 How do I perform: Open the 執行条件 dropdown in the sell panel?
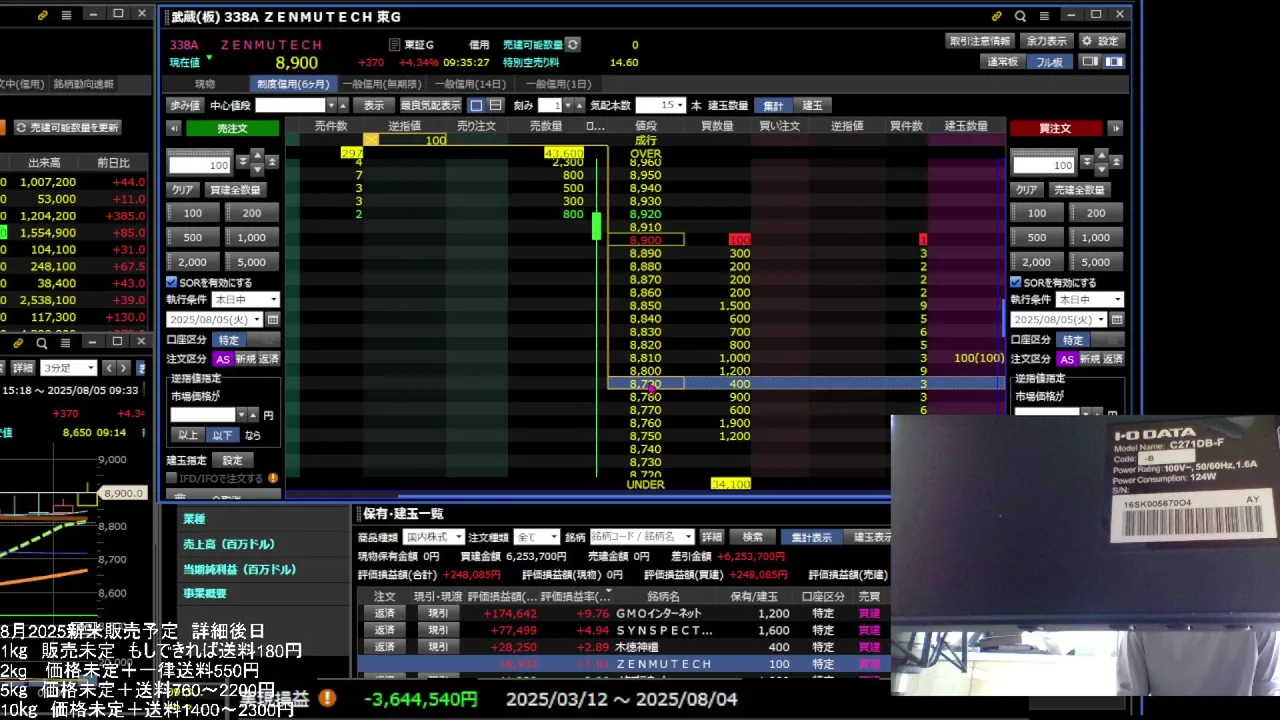(245, 300)
